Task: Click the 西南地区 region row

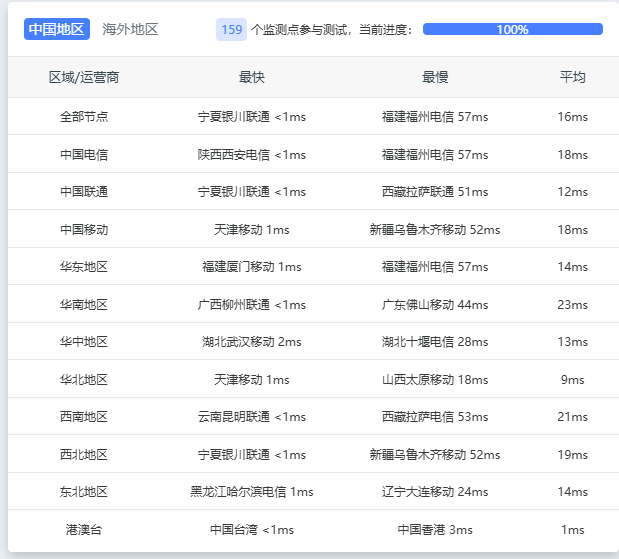Action: (84, 417)
